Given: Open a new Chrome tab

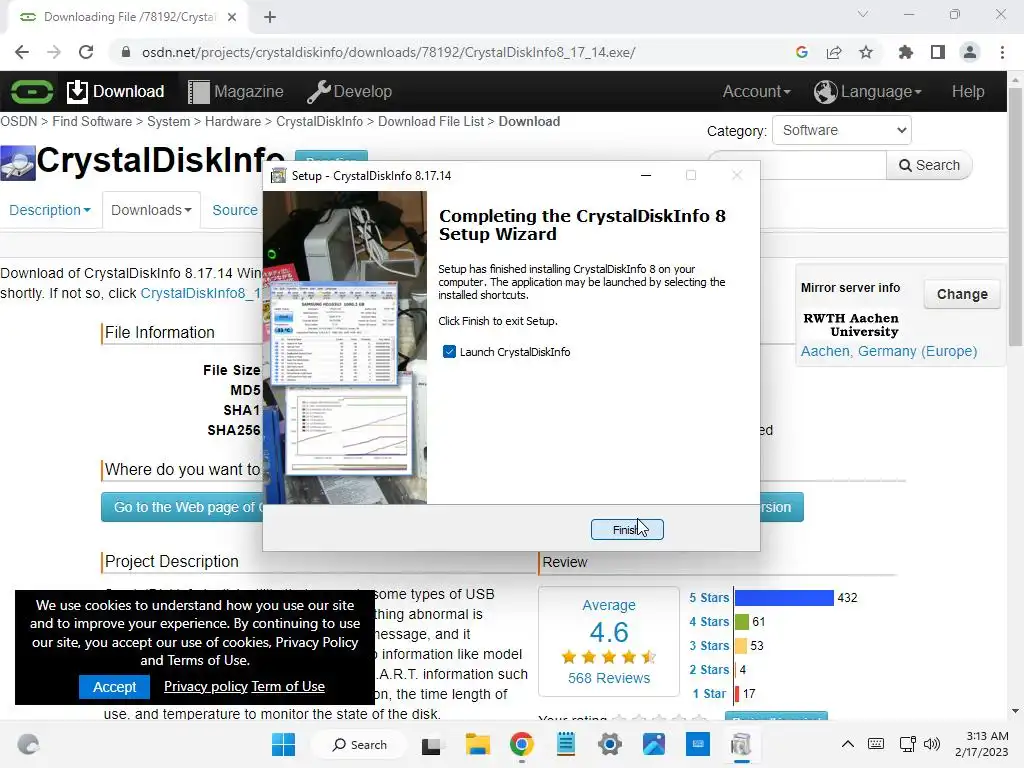Looking at the screenshot, I should 270,17.
